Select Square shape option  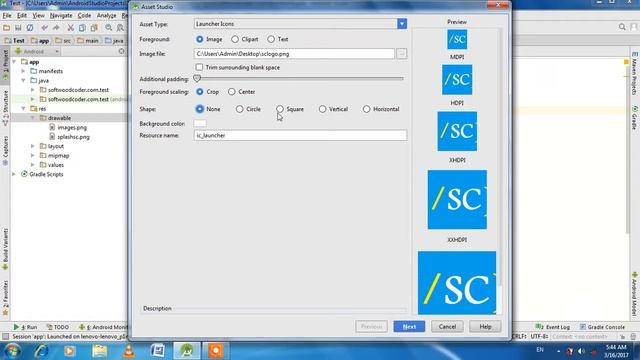coord(280,109)
